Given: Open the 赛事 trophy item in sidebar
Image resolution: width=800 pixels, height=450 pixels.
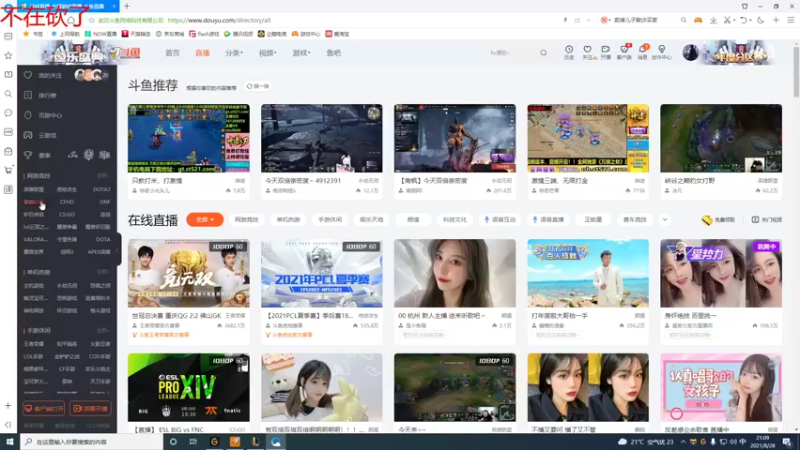Looking at the screenshot, I should 38,155.
